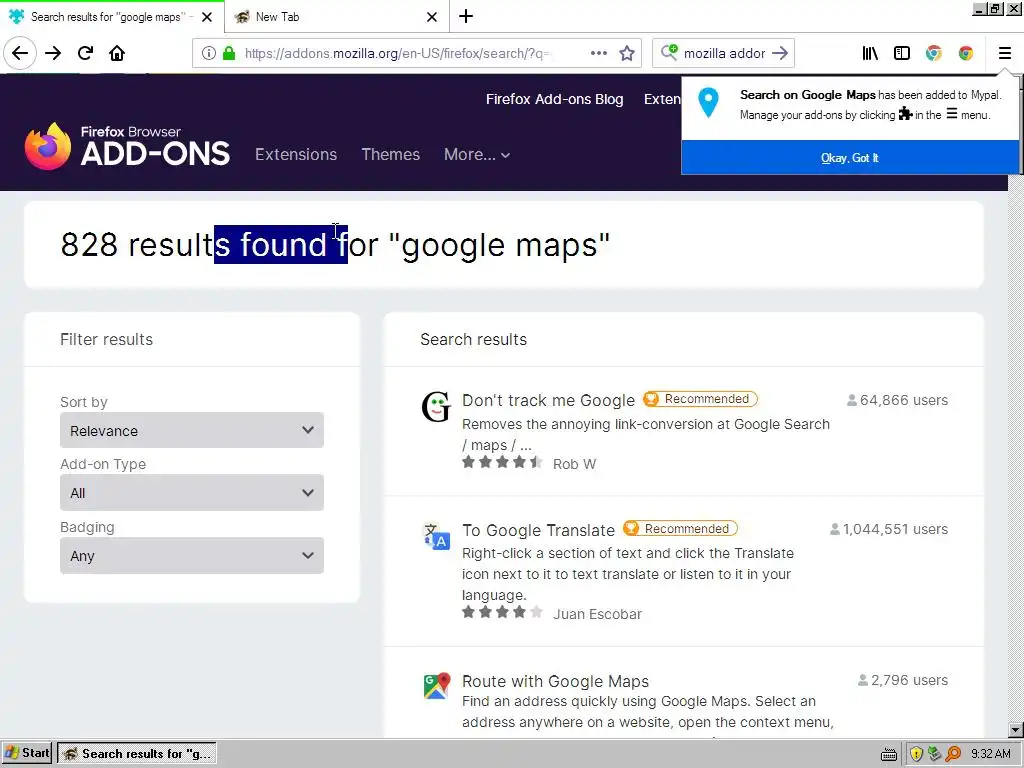This screenshot has height=768, width=1024.
Task: Switch to Search results tab
Action: tap(112, 16)
